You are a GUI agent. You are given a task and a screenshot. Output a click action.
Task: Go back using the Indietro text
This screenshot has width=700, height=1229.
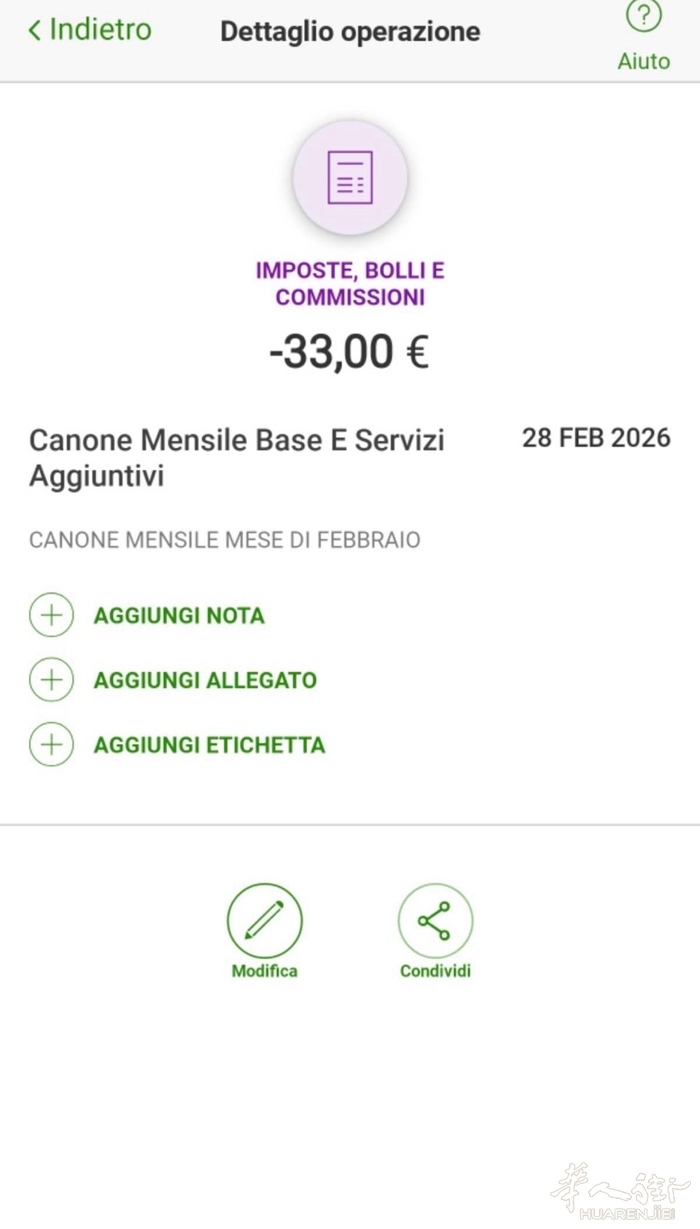(x=100, y=30)
